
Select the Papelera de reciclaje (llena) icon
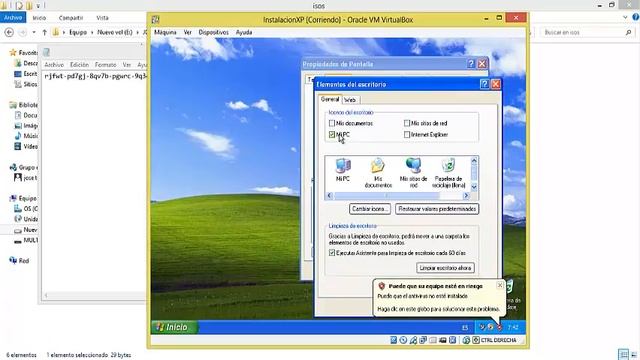(x=448, y=173)
